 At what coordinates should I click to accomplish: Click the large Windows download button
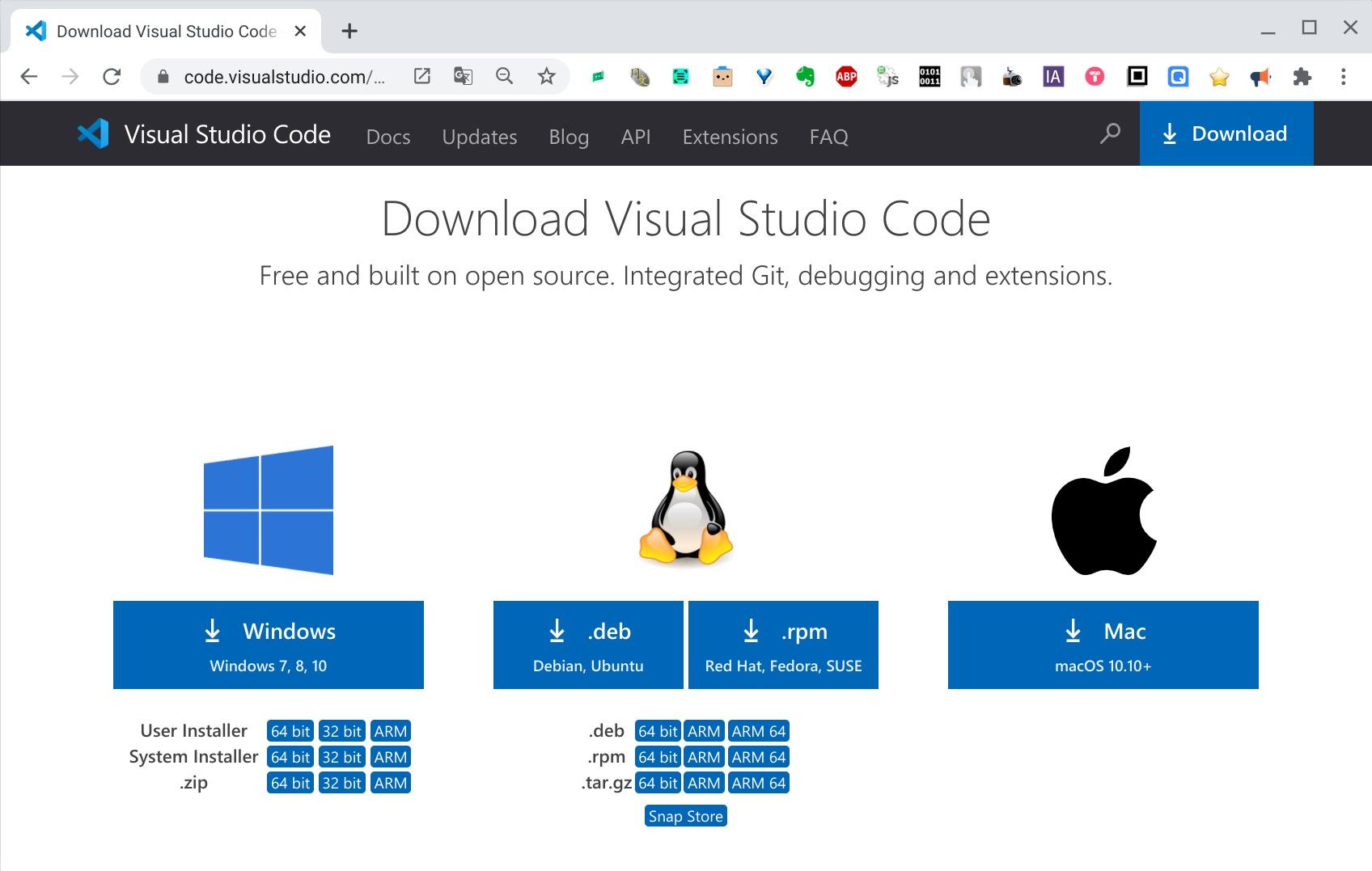[269, 645]
